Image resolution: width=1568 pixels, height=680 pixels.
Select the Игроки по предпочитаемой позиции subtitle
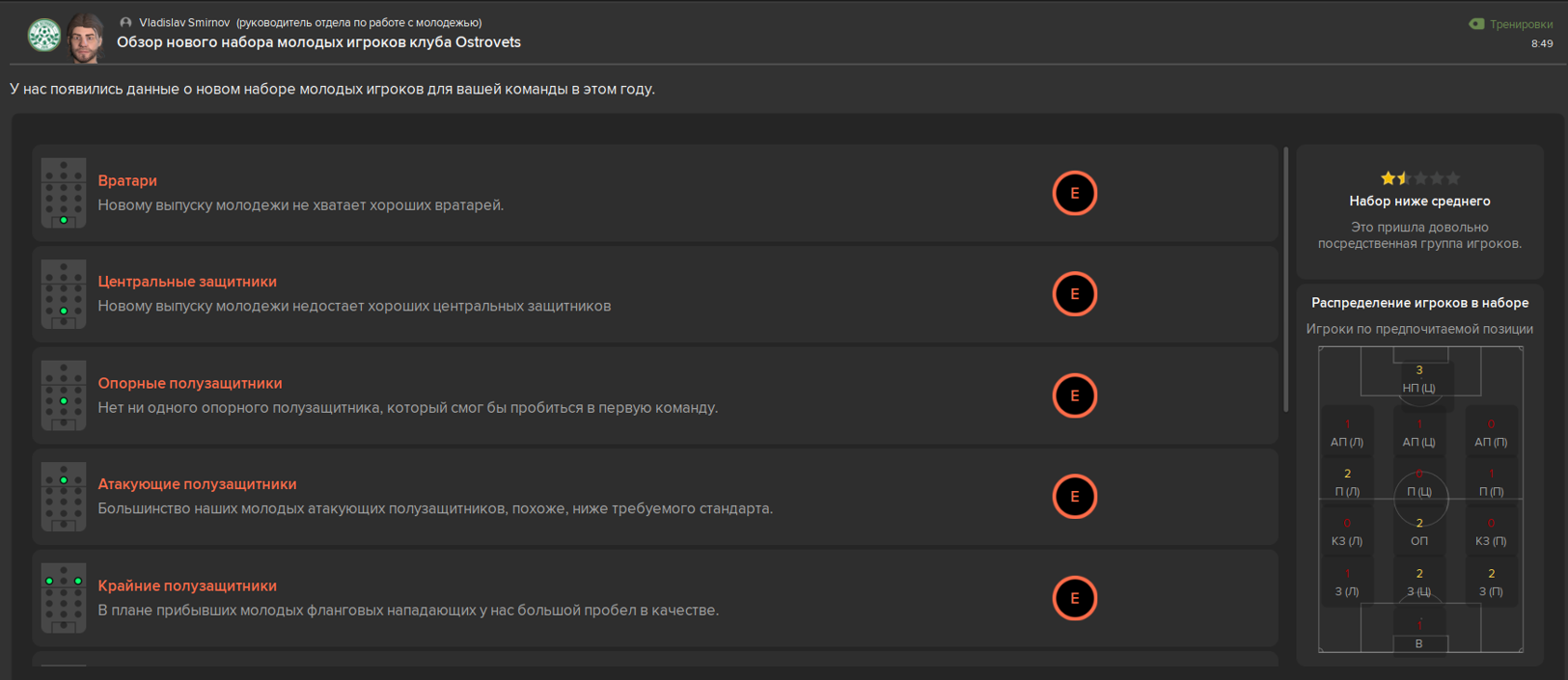click(x=1419, y=329)
